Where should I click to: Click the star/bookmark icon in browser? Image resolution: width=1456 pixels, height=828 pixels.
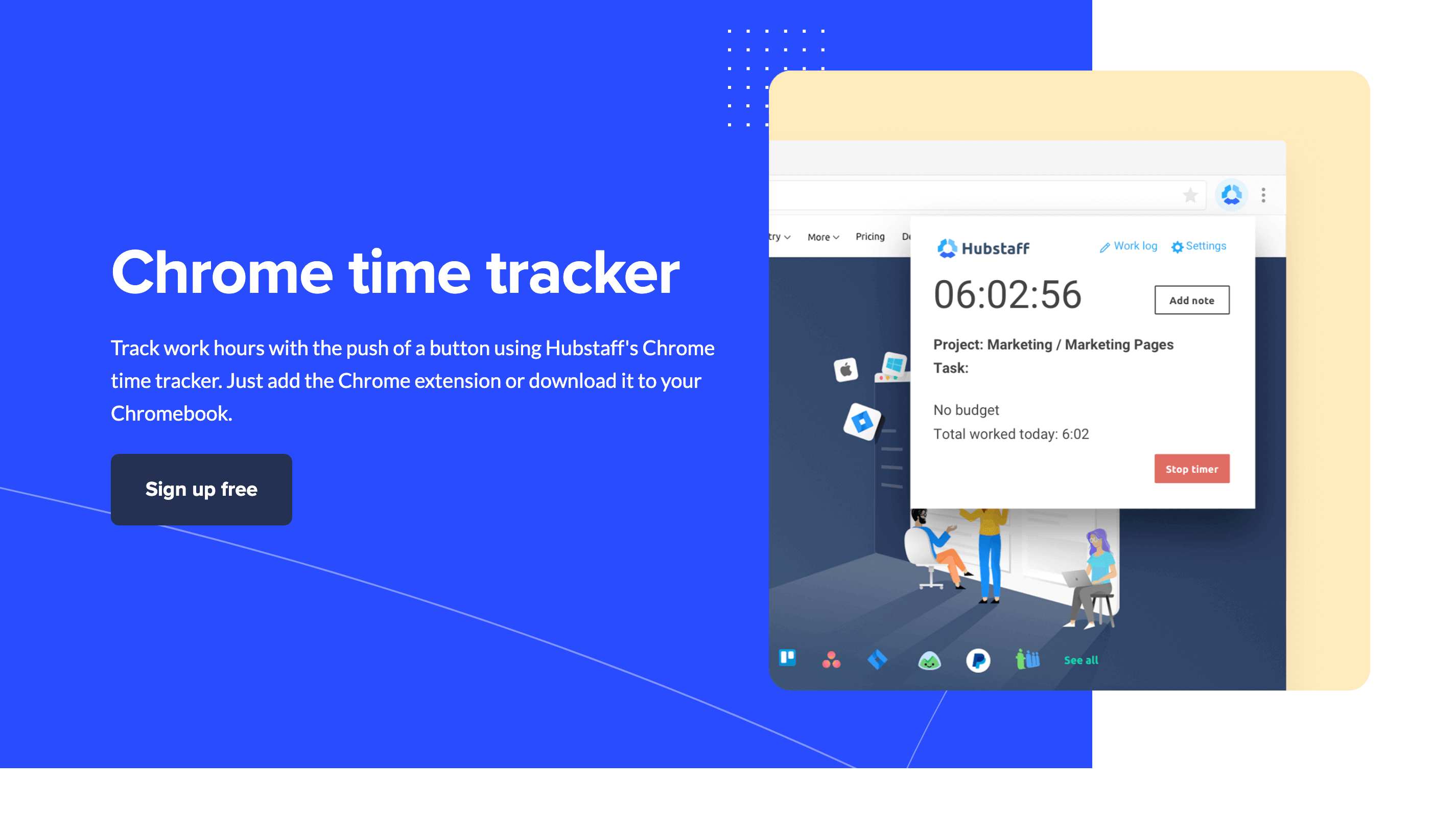[x=1190, y=194]
